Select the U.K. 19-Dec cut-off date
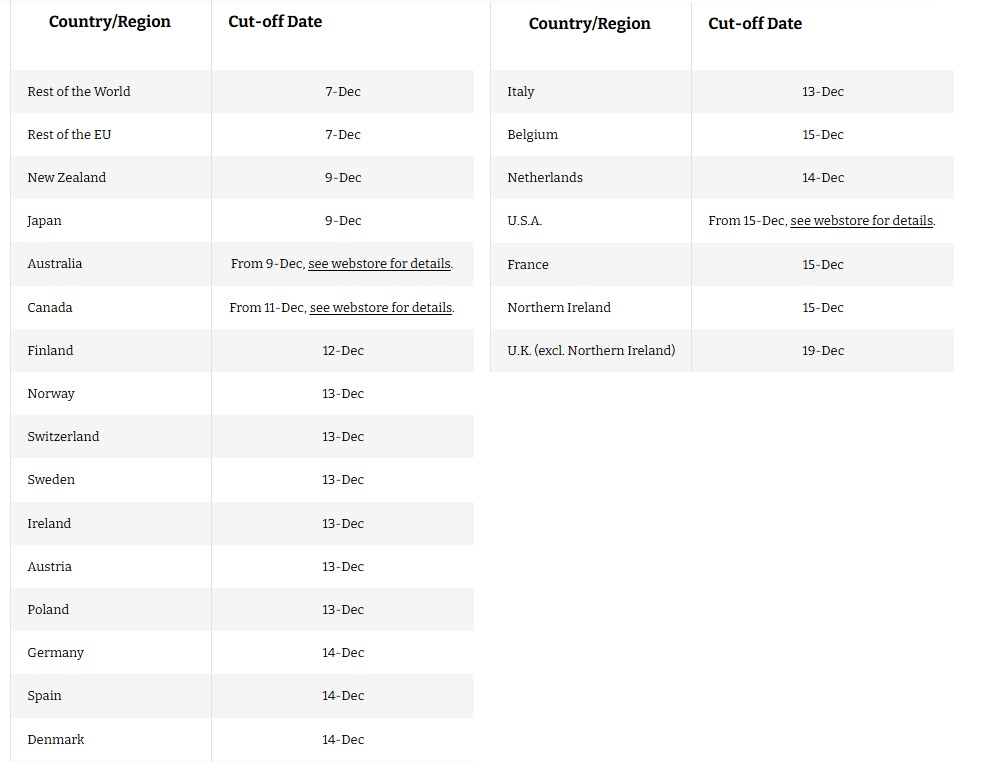 (823, 351)
